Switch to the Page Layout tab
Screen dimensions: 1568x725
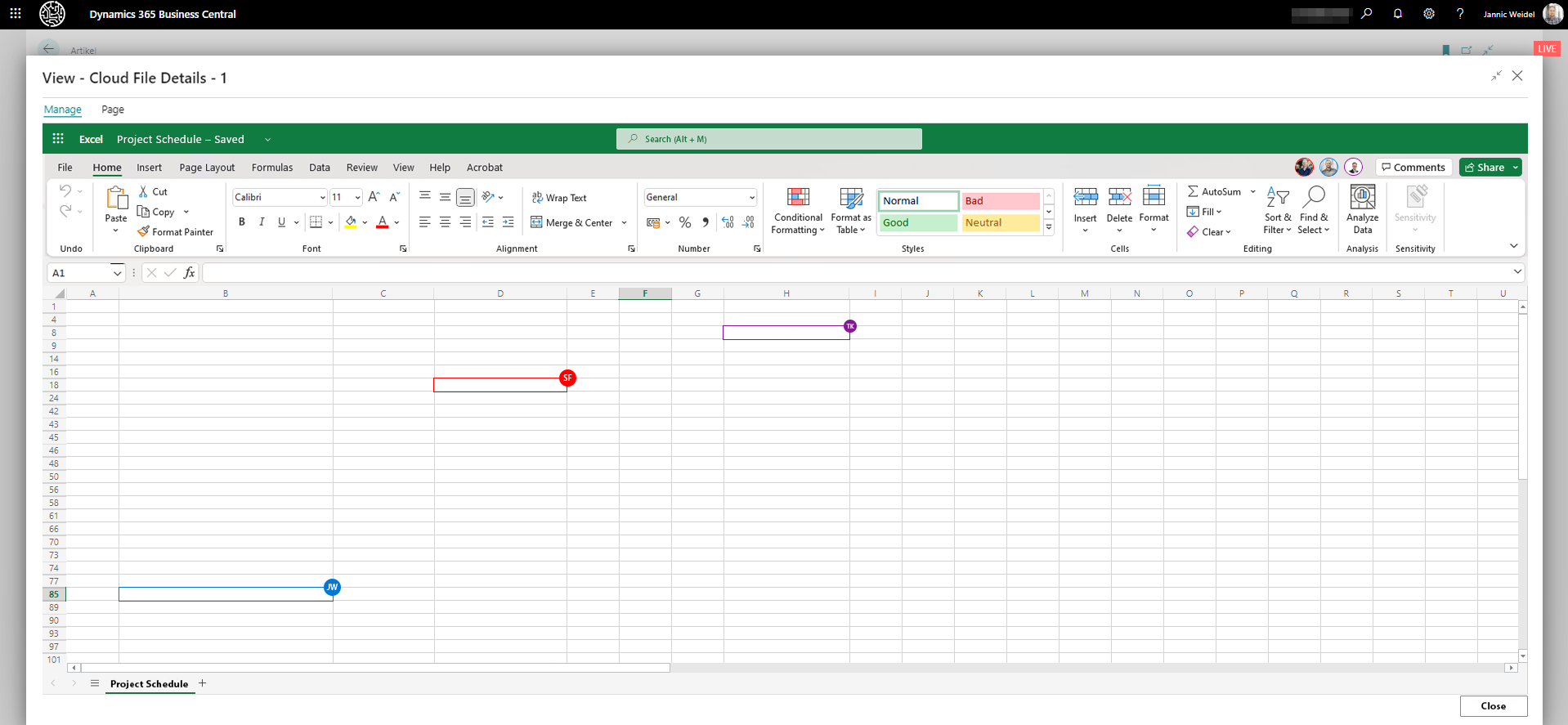click(x=207, y=168)
